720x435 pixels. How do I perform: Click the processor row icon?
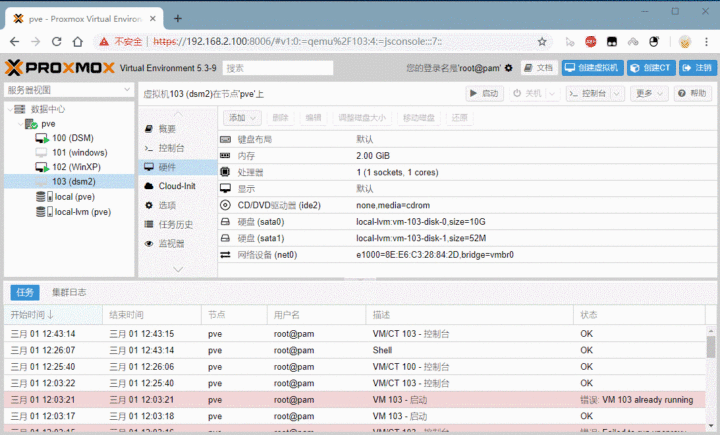[x=225, y=172]
